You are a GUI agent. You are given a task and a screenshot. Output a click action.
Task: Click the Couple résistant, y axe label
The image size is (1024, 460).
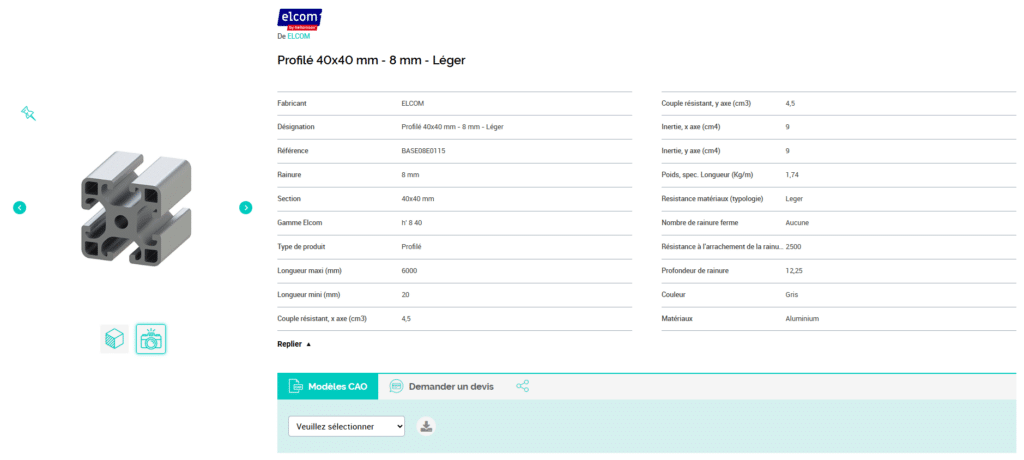706,103
